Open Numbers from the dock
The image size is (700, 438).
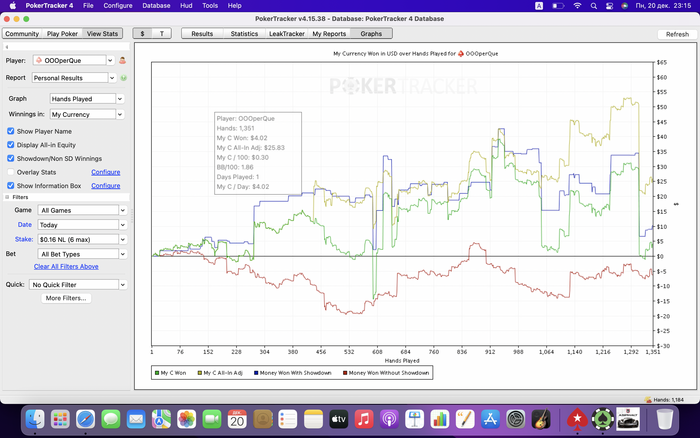pyautogui.click(x=440, y=419)
